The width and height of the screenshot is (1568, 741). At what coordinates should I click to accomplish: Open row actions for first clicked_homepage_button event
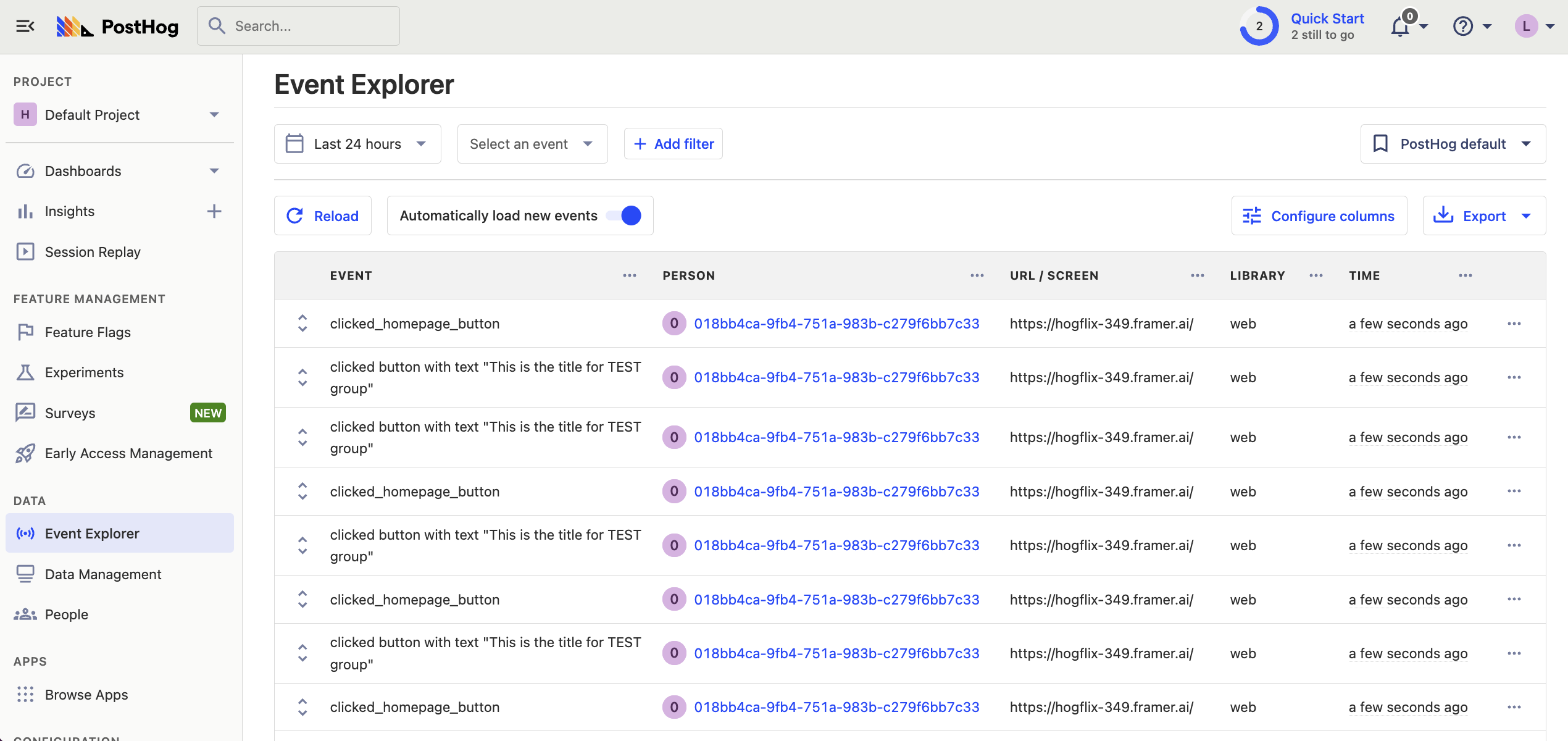(1514, 324)
